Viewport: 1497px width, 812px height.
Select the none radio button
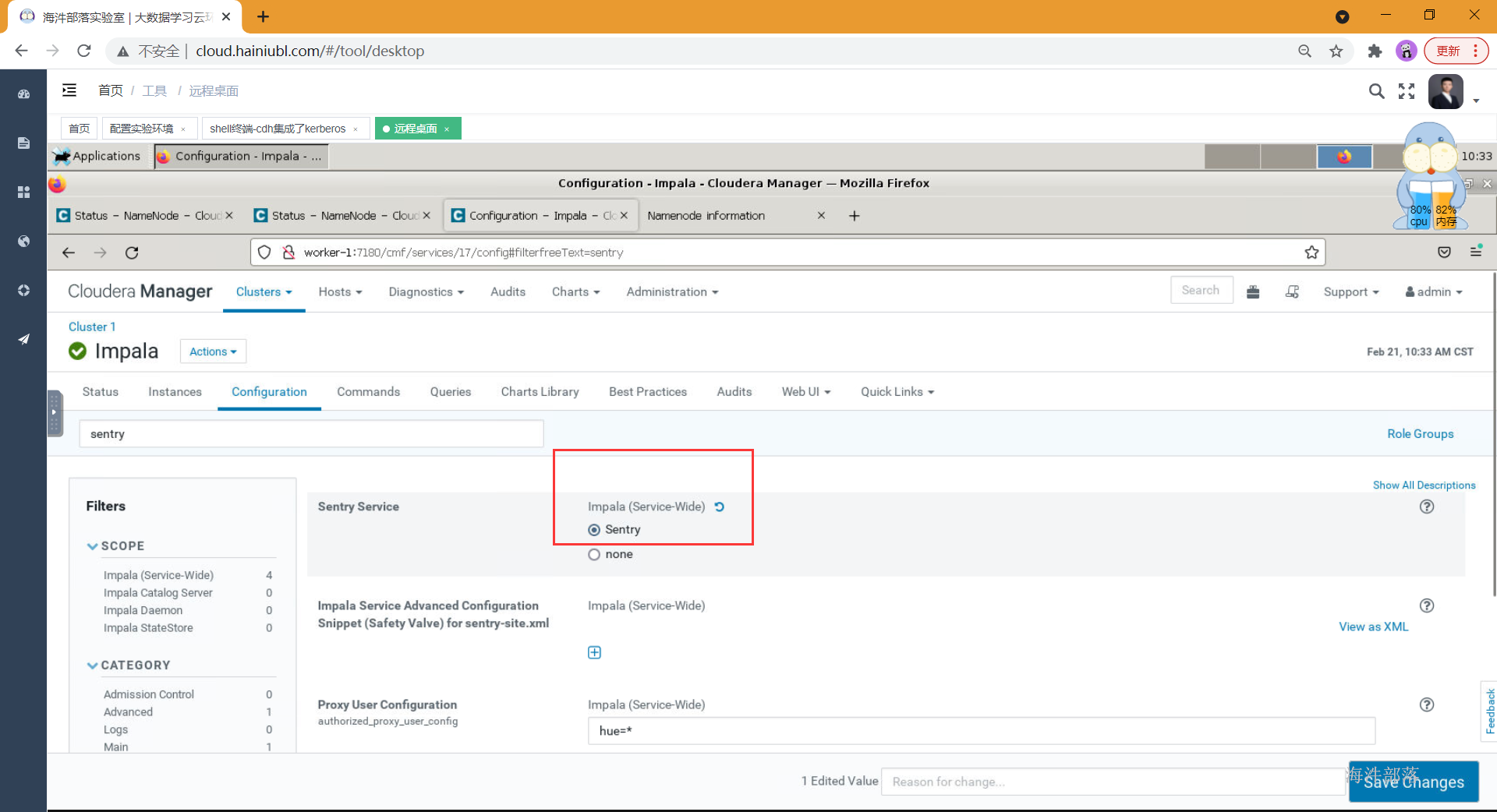[594, 555]
